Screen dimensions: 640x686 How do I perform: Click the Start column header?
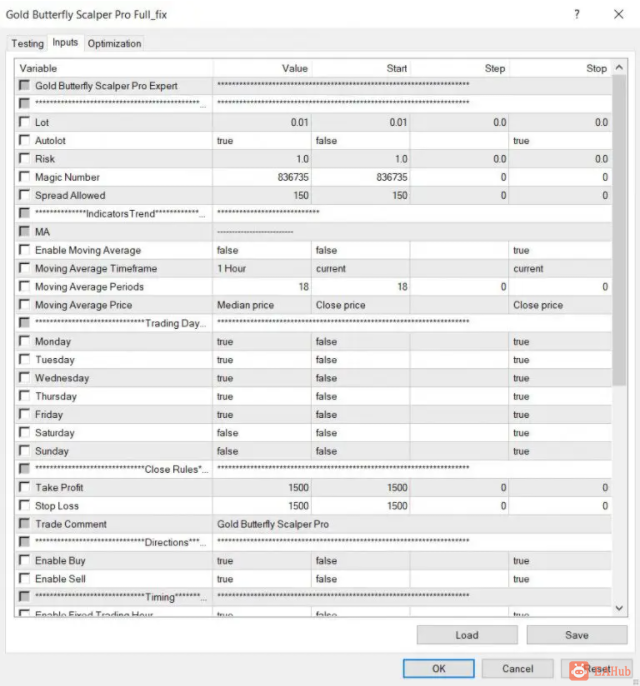pos(361,68)
